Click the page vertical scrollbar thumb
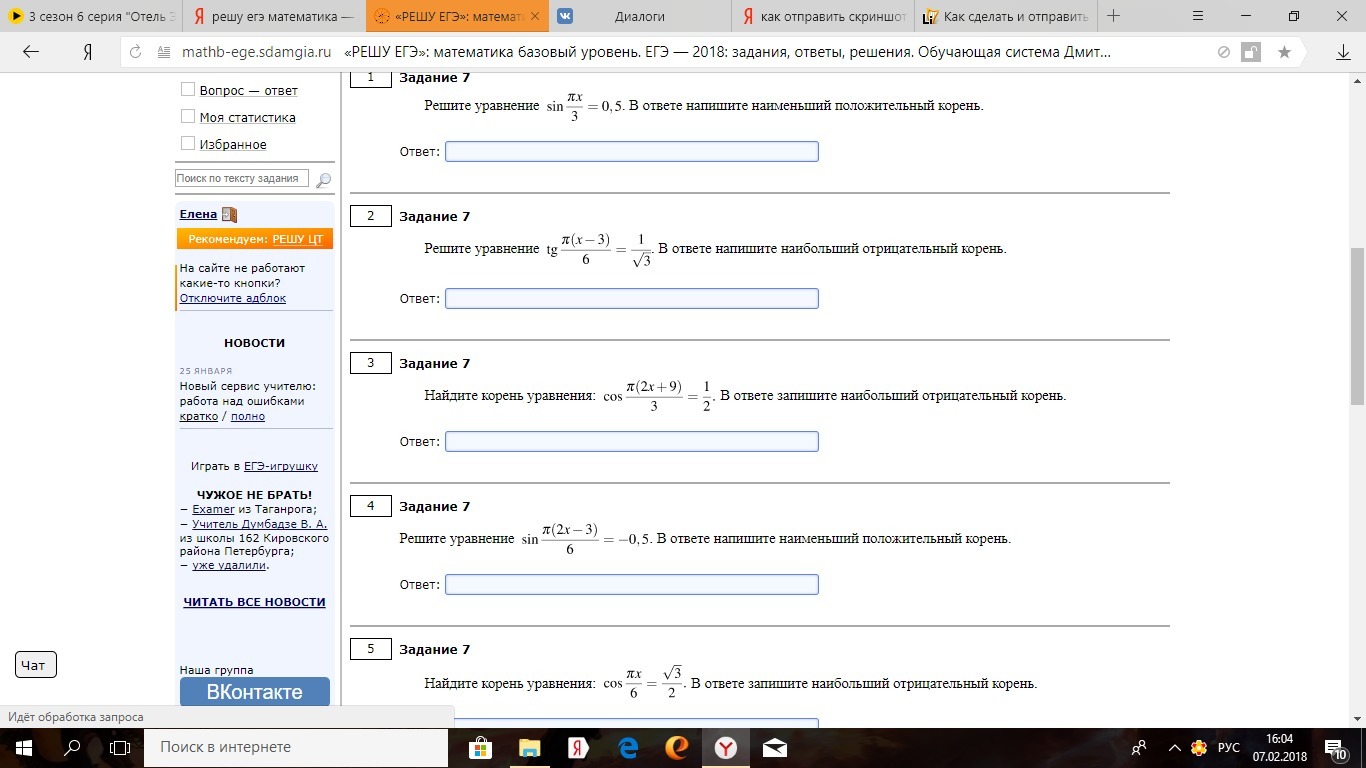The width and height of the screenshot is (1366, 768). click(x=1357, y=325)
